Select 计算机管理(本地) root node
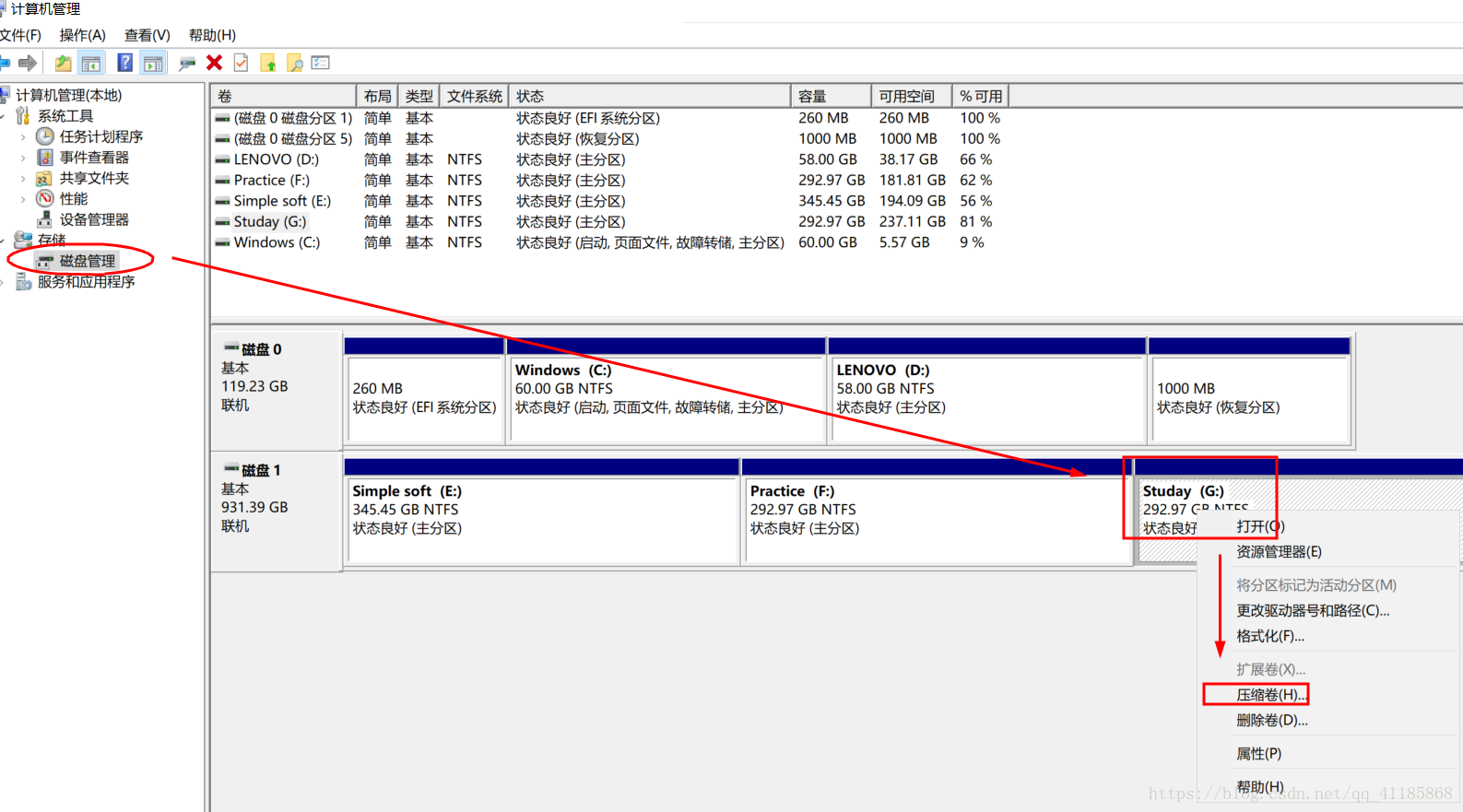Screen dimensions: 1463x812 (x=69, y=95)
